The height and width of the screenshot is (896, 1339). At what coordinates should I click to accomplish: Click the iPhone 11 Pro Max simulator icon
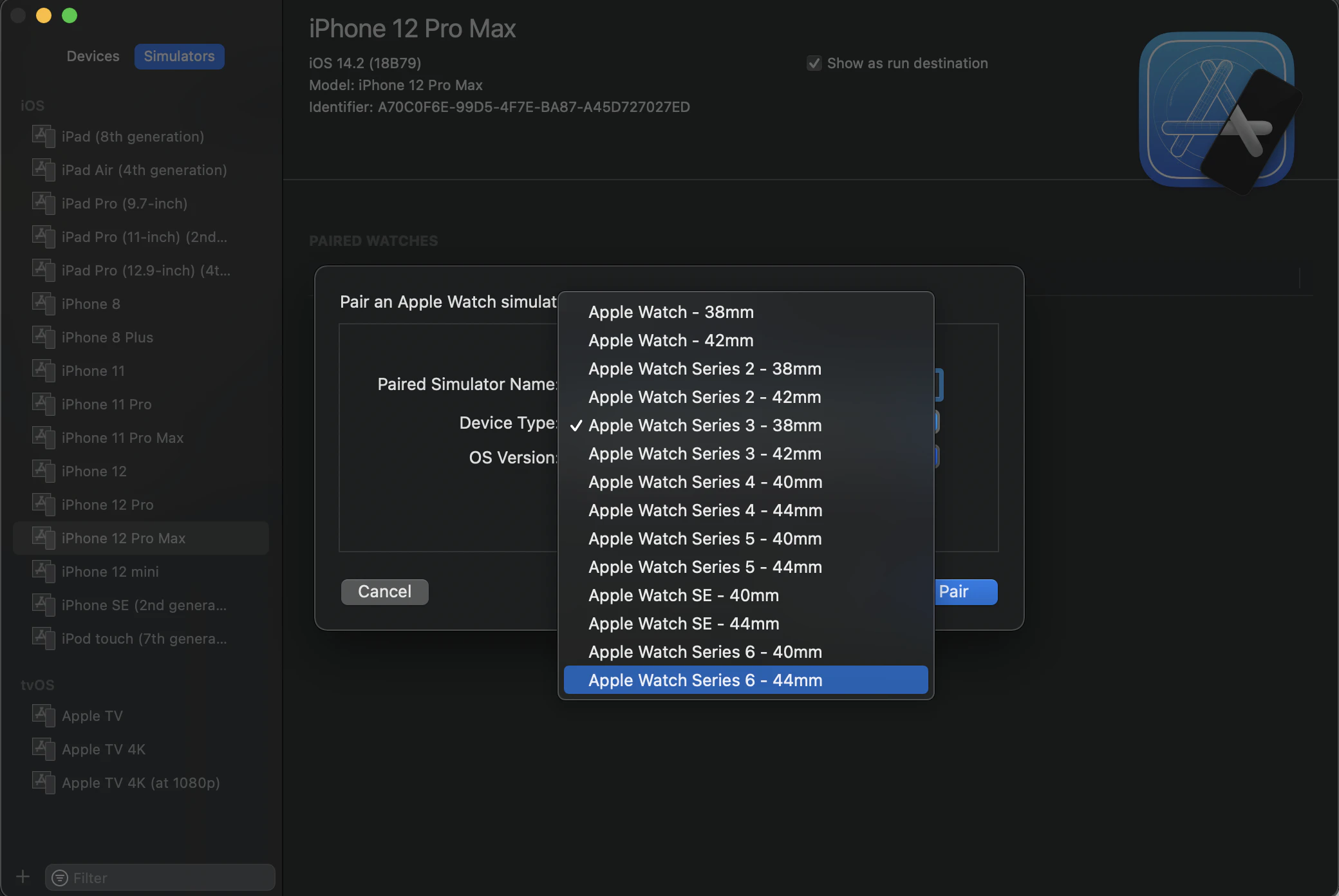(x=43, y=438)
